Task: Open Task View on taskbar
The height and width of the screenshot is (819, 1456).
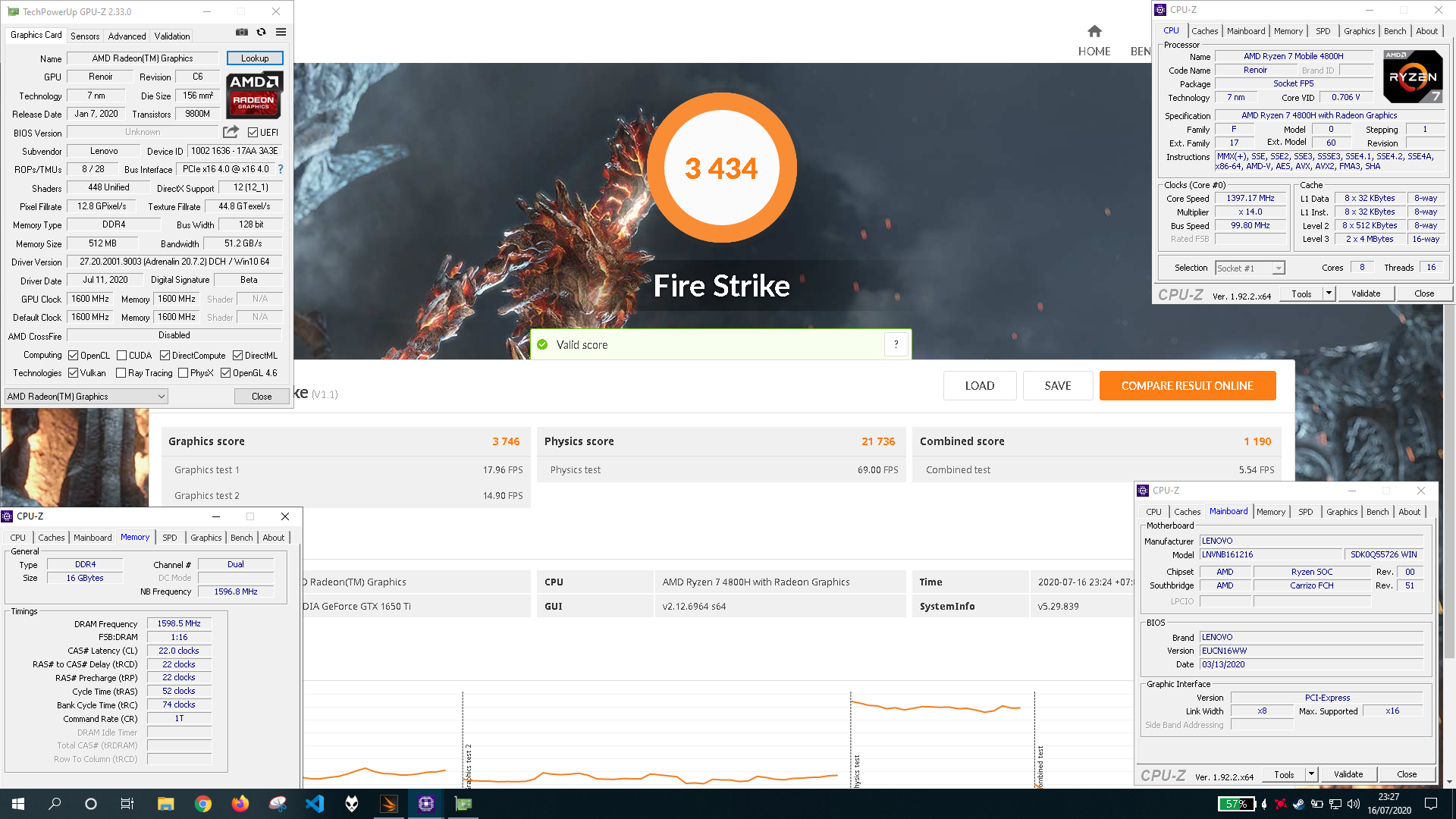Action: coord(127,804)
